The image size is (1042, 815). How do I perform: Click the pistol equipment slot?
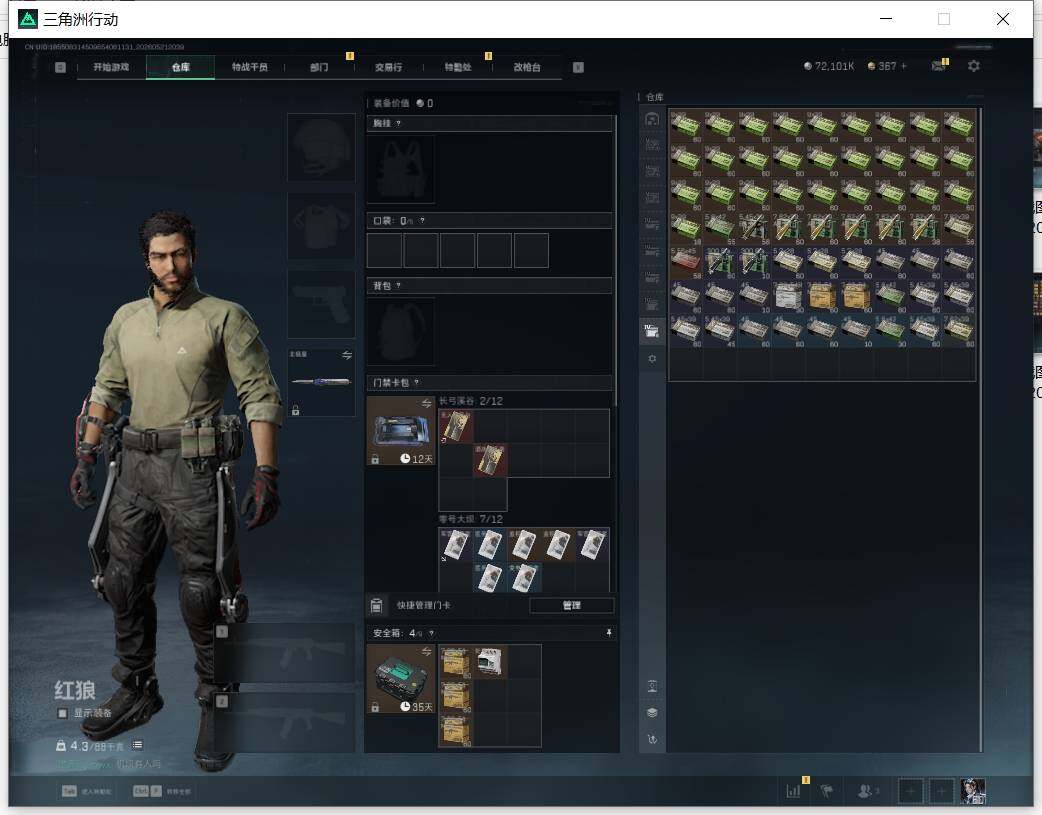tap(321, 304)
